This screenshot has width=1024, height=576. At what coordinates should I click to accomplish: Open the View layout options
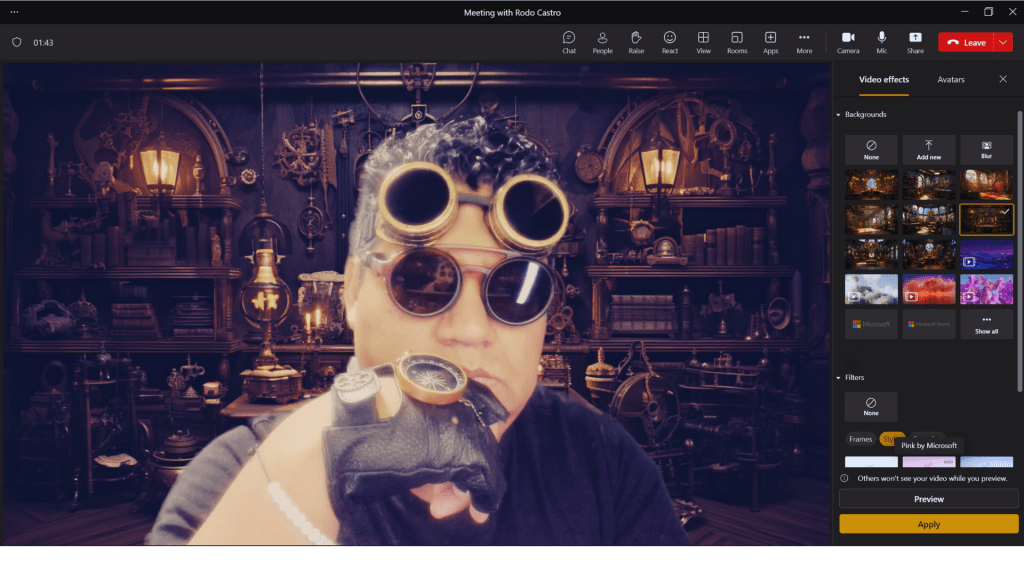[703, 42]
